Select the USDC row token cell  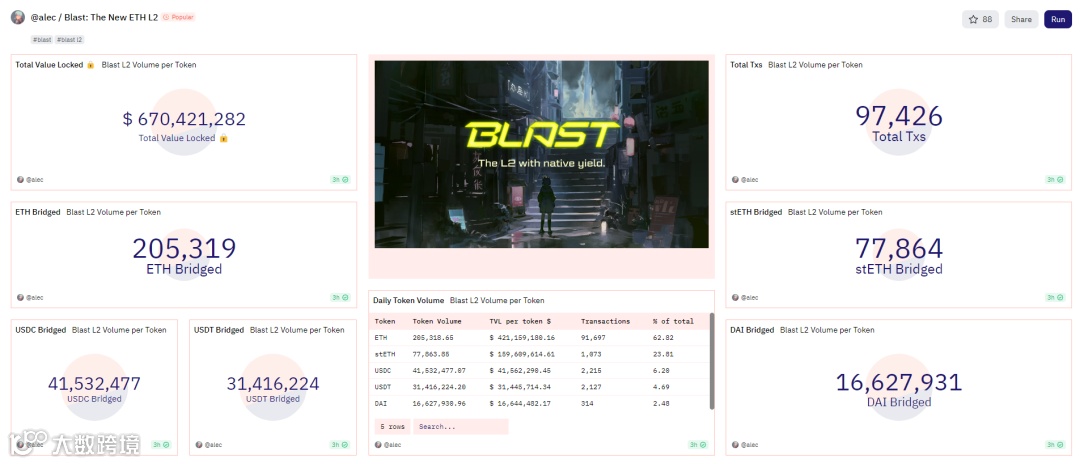point(383,371)
